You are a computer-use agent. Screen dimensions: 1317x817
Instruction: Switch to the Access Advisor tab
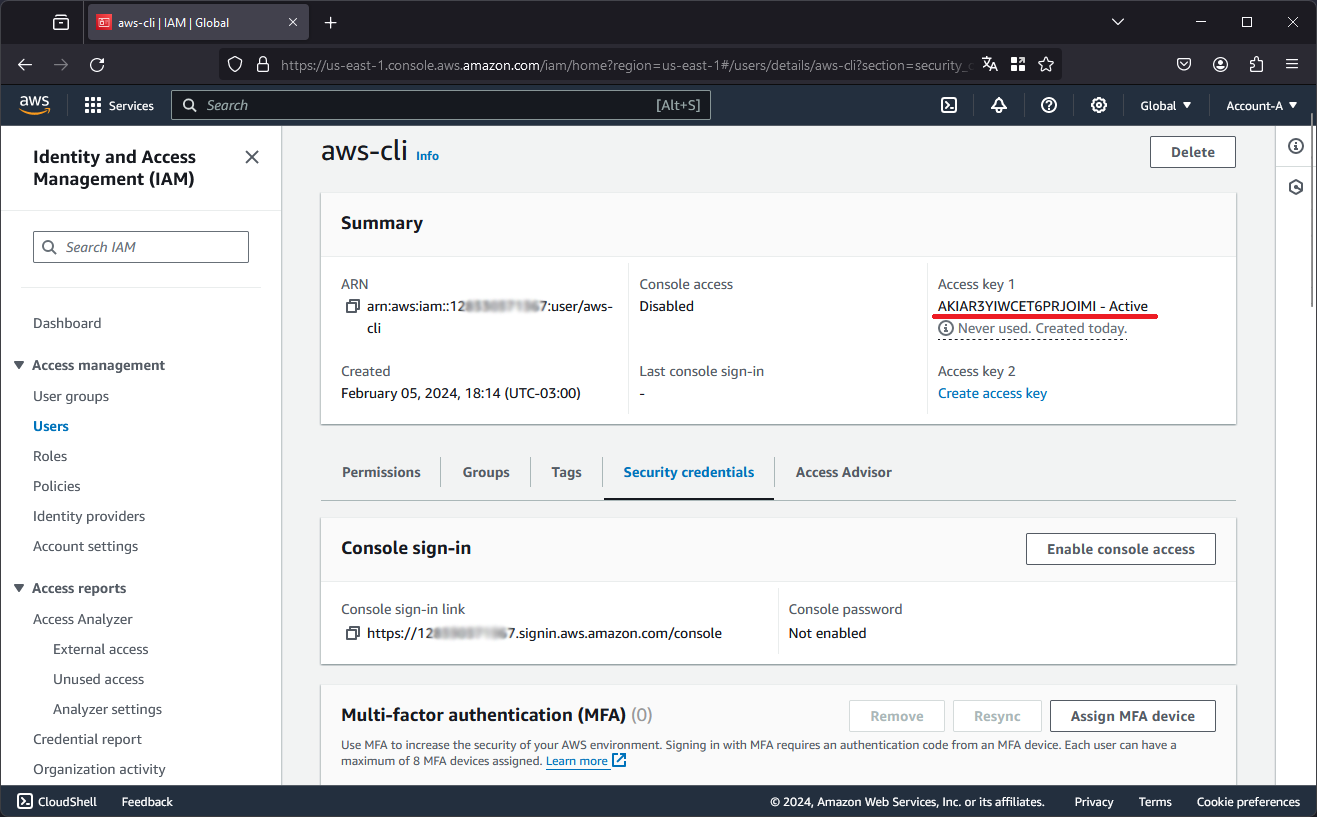[844, 472]
